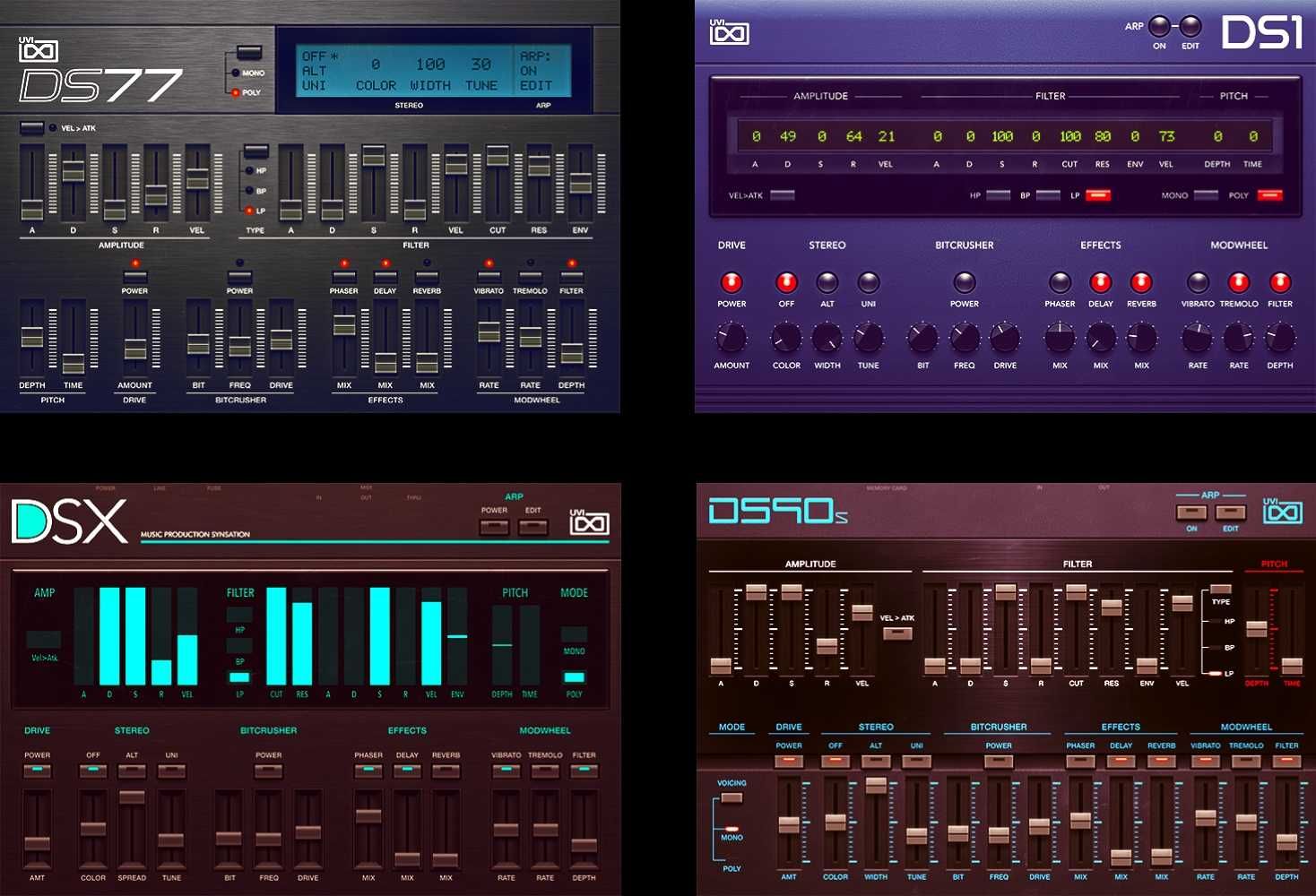Click DS77 amplitude D slider

(74, 183)
